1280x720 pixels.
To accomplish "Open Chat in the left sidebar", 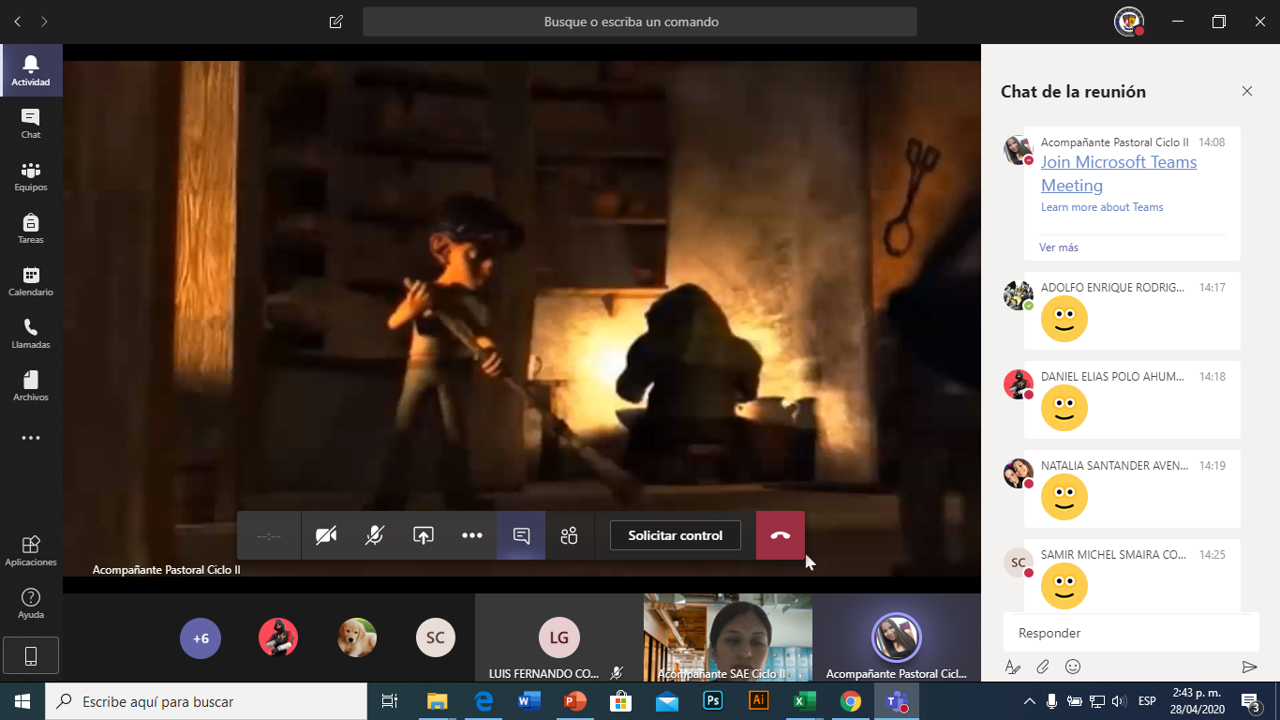I will click(31, 123).
